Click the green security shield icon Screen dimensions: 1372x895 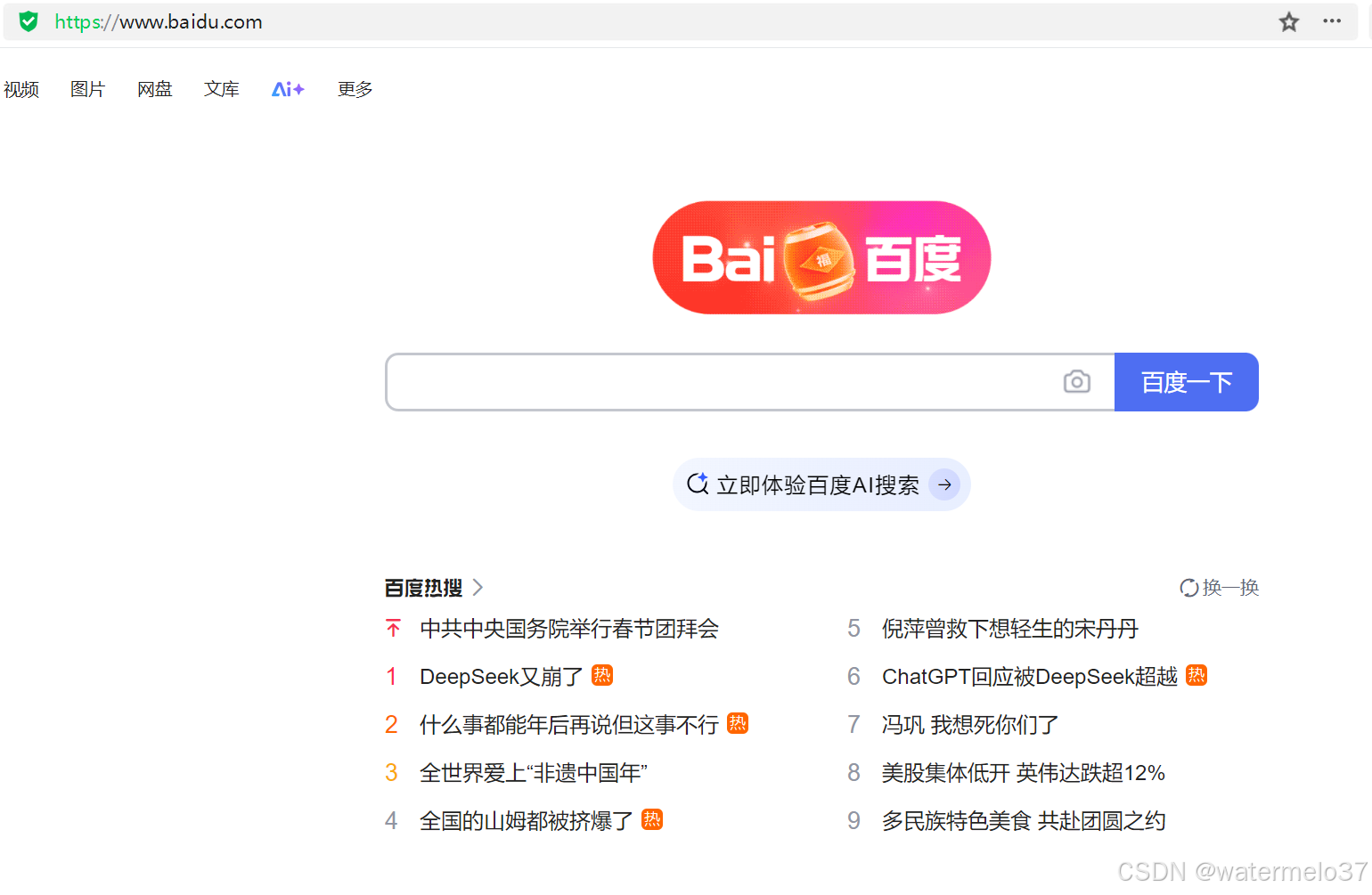[29, 21]
